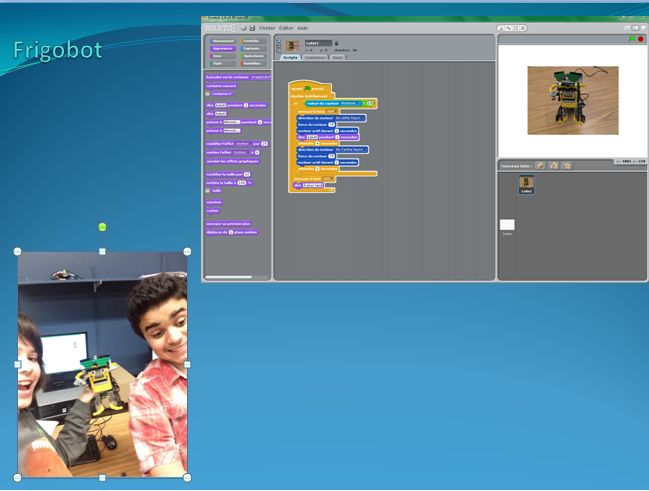
Task: Switch to the Scripts tab
Action: click(x=290, y=58)
